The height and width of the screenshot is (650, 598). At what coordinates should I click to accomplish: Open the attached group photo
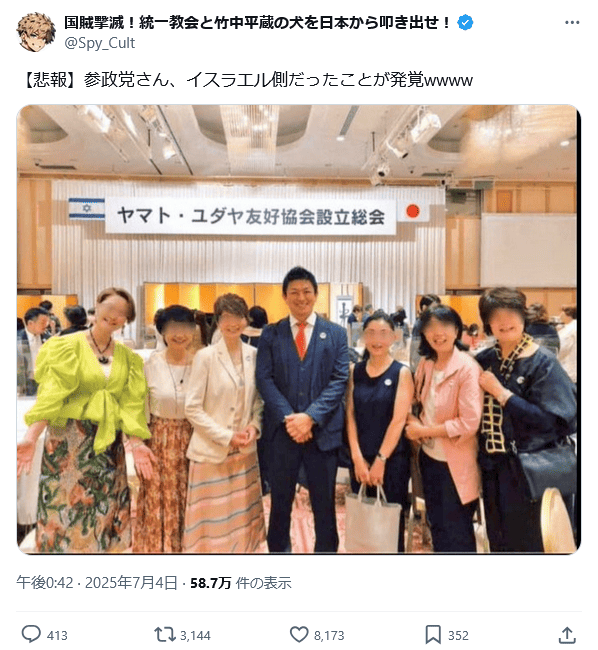[x=298, y=329]
